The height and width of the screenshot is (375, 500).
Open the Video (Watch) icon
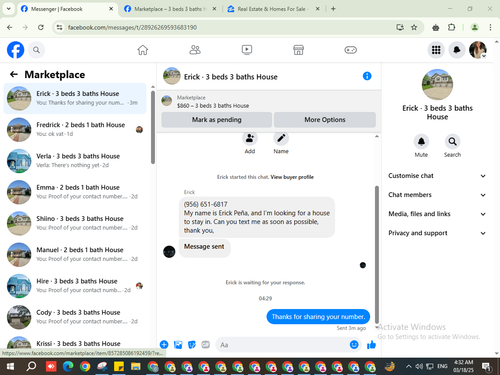(247, 50)
